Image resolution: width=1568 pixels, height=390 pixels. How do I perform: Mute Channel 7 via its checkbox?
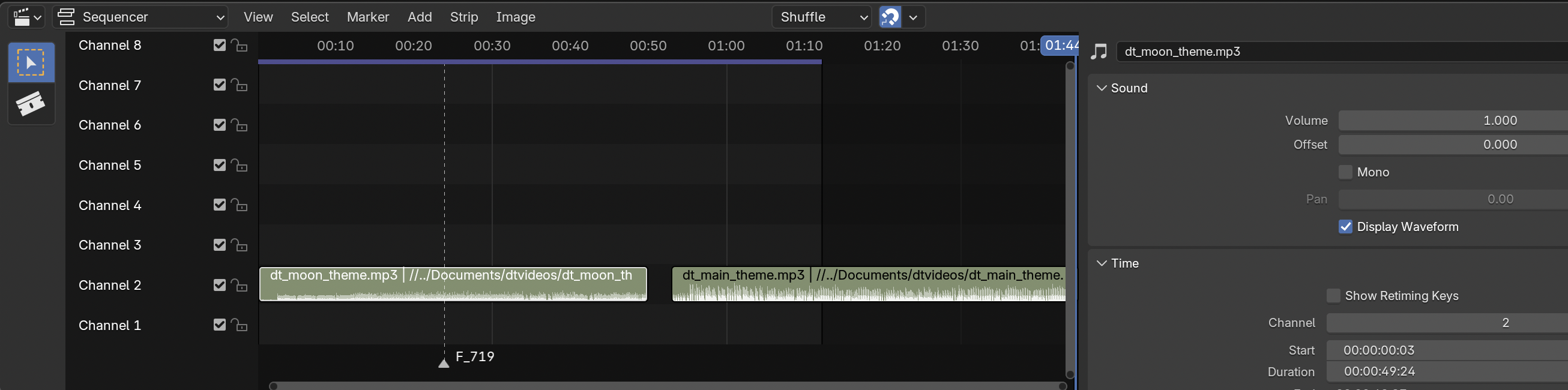[x=220, y=85]
